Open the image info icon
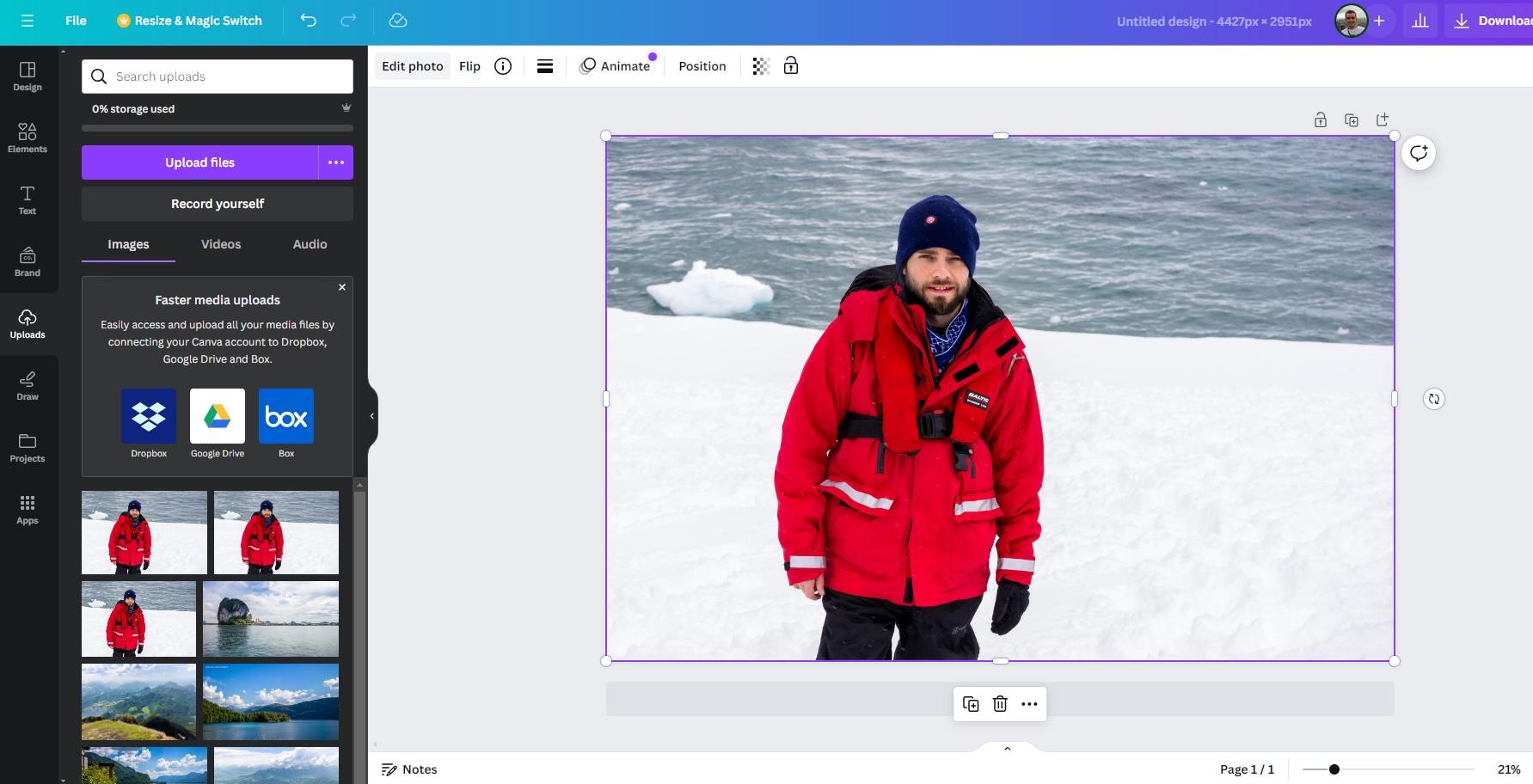1533x784 pixels. [503, 66]
